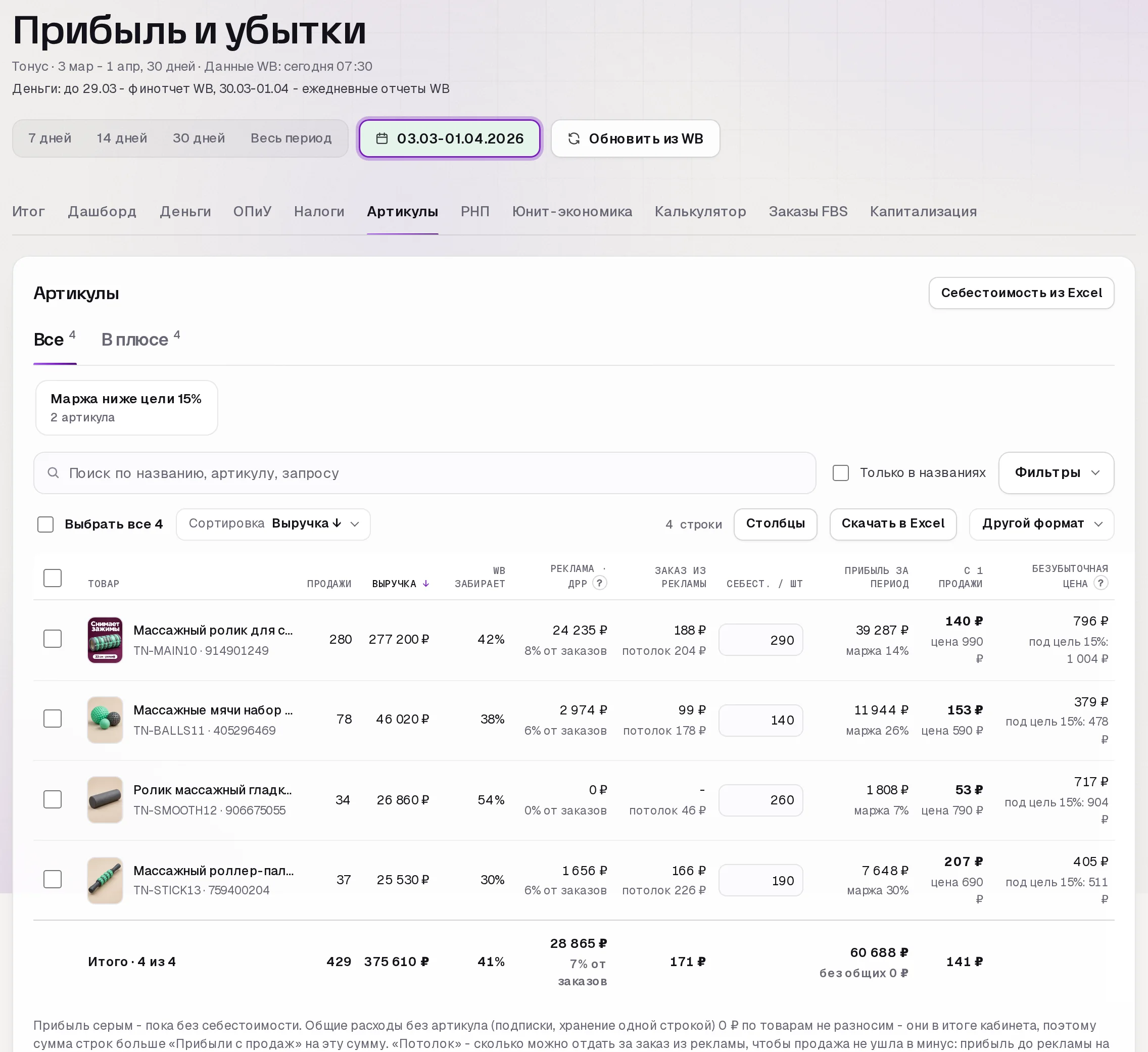Switch to the Деньги tab
This screenshot has width=1148, height=1052.
pos(185,211)
